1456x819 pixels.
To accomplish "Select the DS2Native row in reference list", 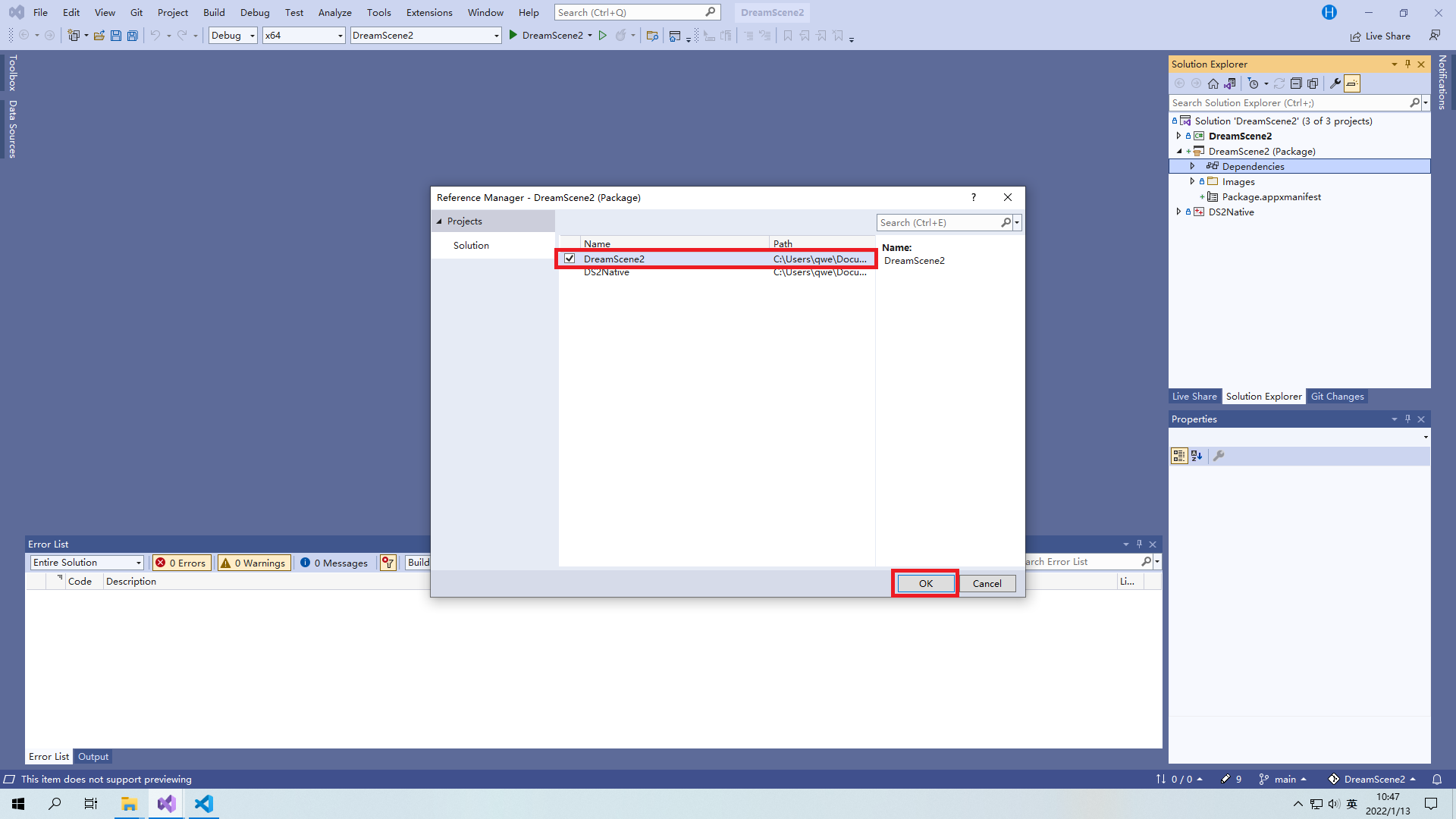I will [717, 272].
